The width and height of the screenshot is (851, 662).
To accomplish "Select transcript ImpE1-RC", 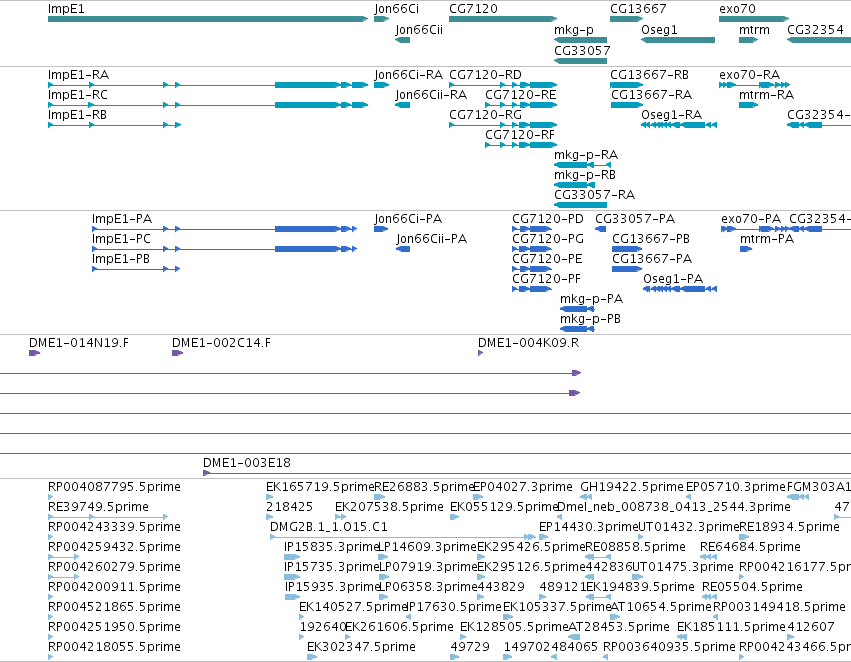I will tap(208, 105).
